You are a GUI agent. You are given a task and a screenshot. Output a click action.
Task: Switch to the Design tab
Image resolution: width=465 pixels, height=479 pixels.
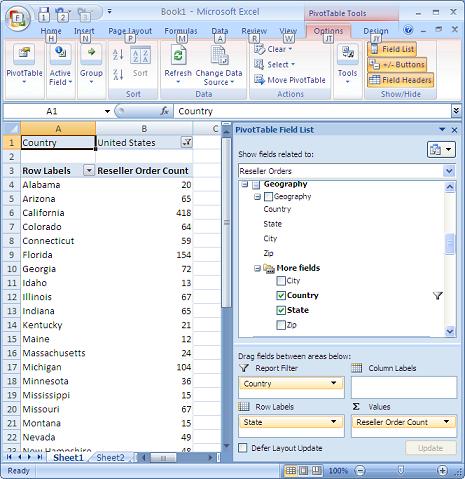point(376,31)
